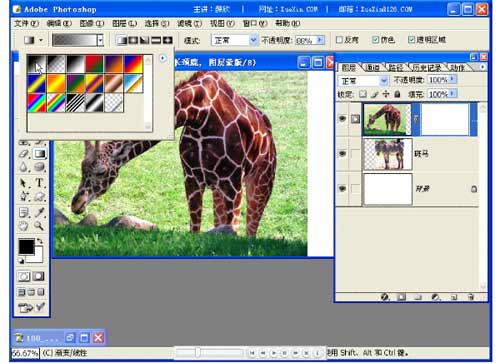This screenshot has height=363, width=500.
Task: Select the Type (T) tool
Action: point(39,183)
